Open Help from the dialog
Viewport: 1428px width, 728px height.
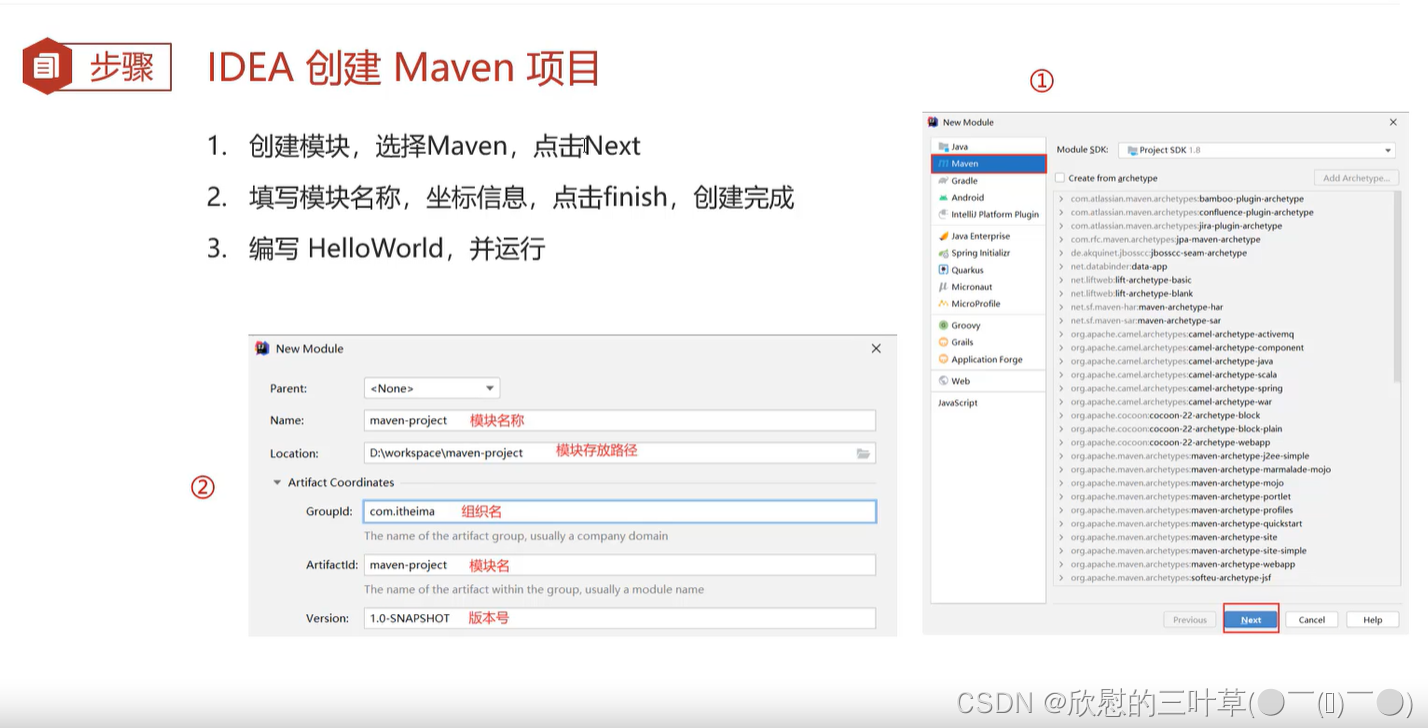coord(1372,620)
